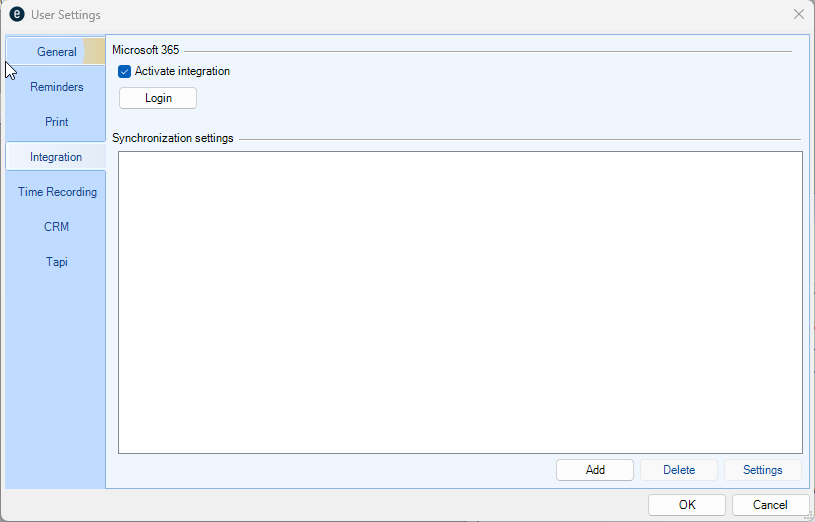This screenshot has width=815, height=522.
Task: Confirm the dialog with OK
Action: pyautogui.click(x=687, y=505)
